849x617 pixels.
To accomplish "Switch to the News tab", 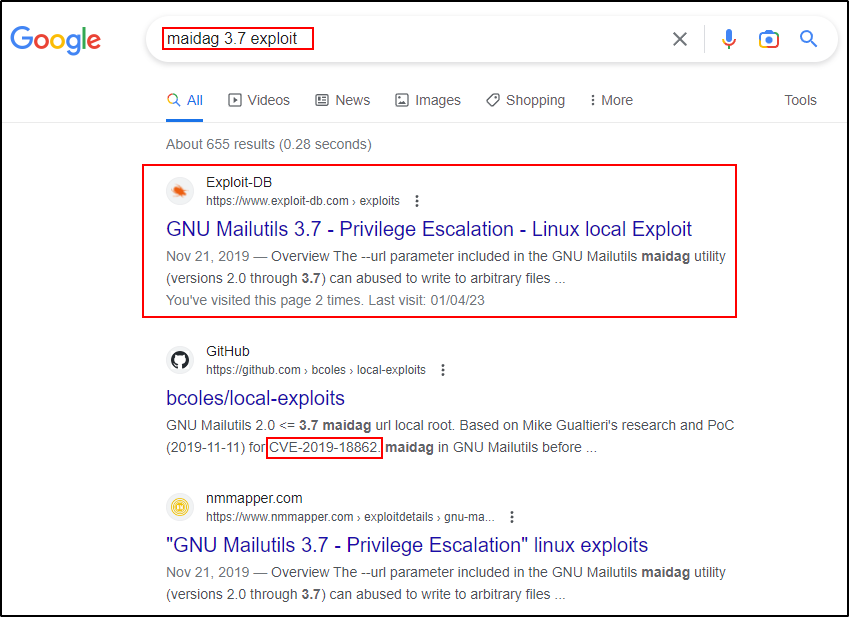I will point(342,100).
